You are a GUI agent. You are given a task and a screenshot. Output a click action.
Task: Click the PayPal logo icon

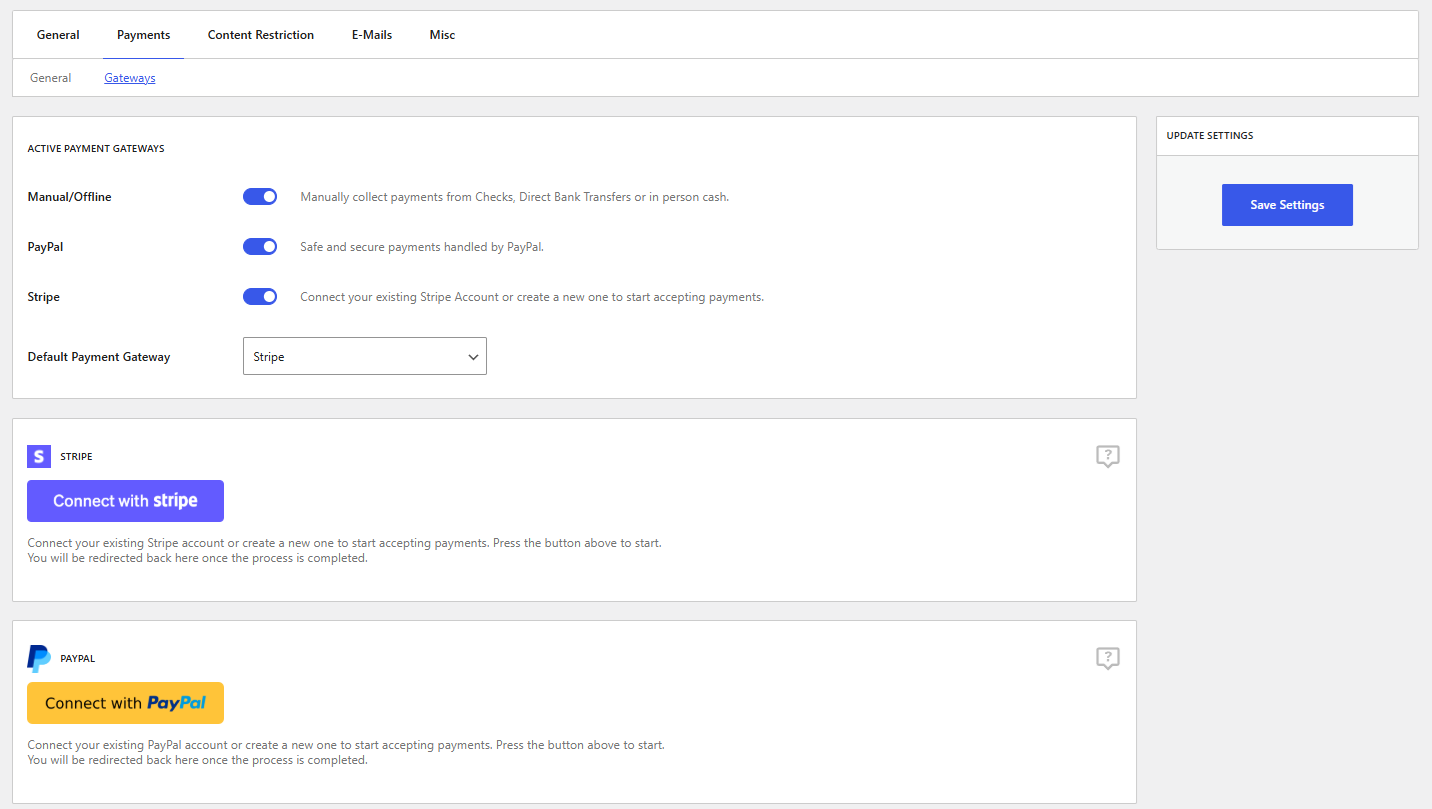(x=39, y=659)
